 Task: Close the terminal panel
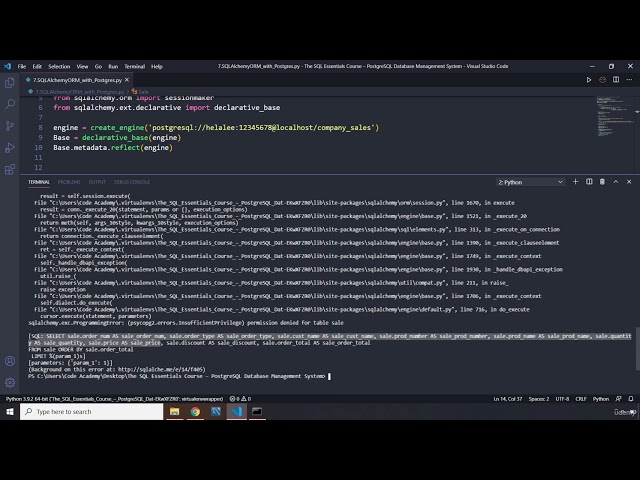pyautogui.click(x=629, y=182)
